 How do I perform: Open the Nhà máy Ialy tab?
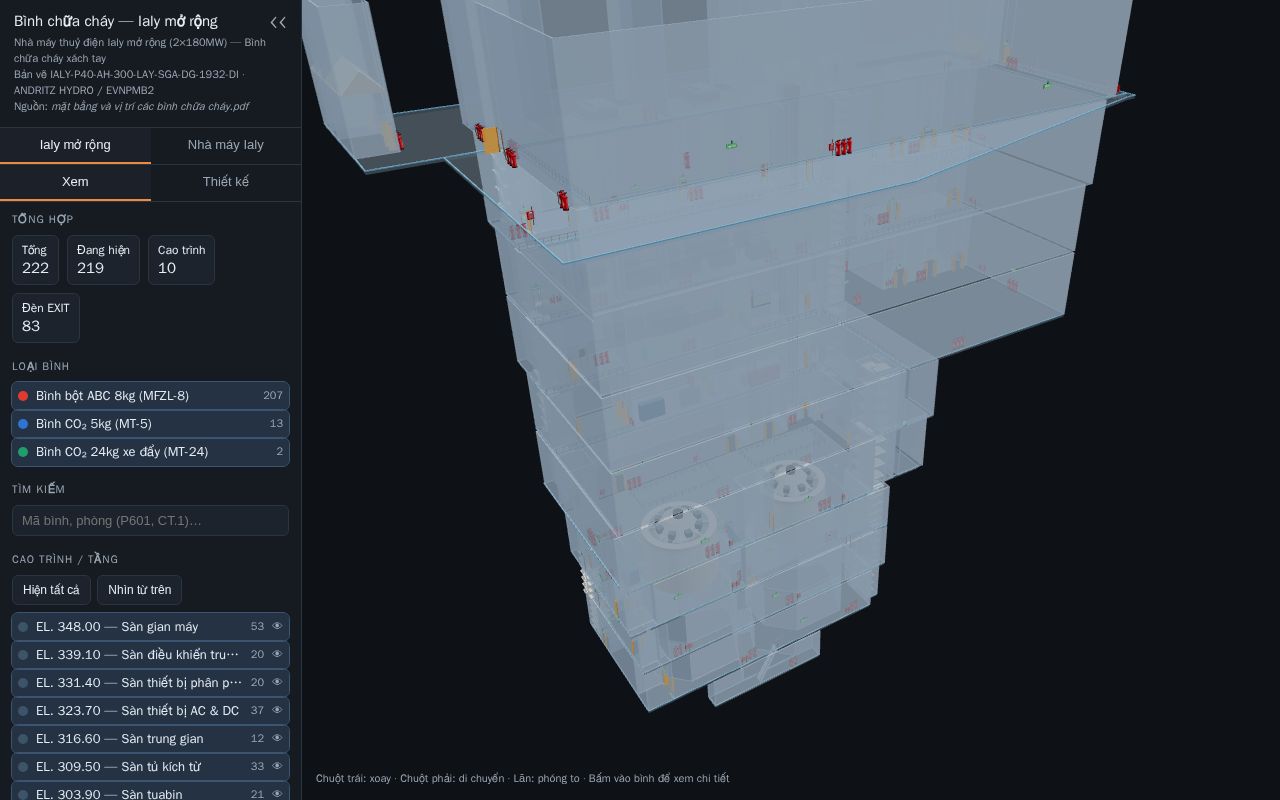pos(226,145)
